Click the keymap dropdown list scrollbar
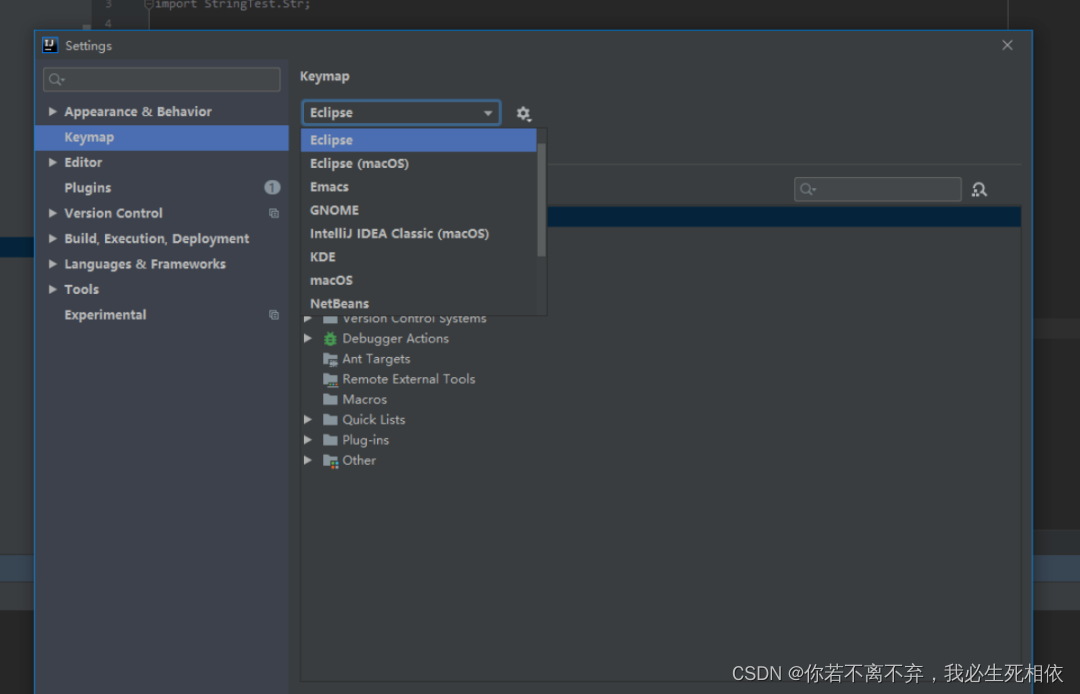 541,200
